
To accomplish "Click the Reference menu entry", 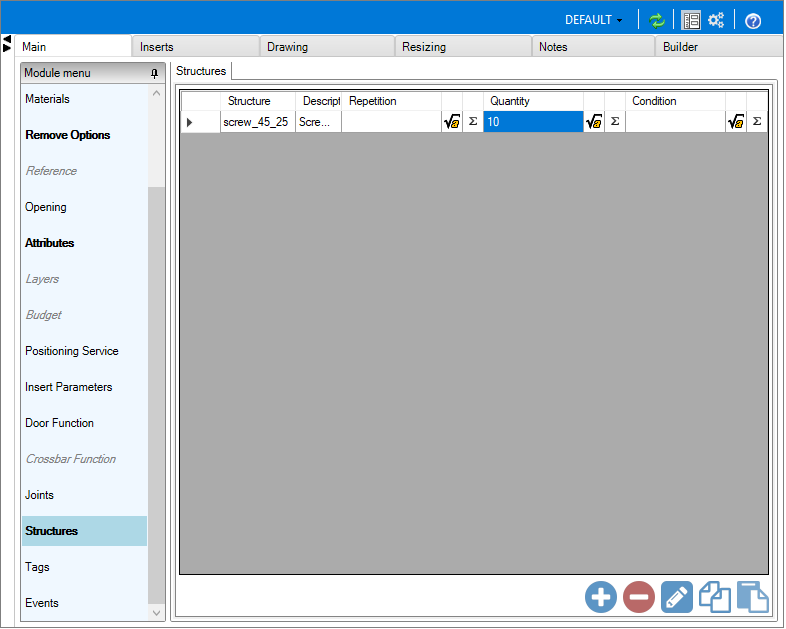I will [84, 171].
